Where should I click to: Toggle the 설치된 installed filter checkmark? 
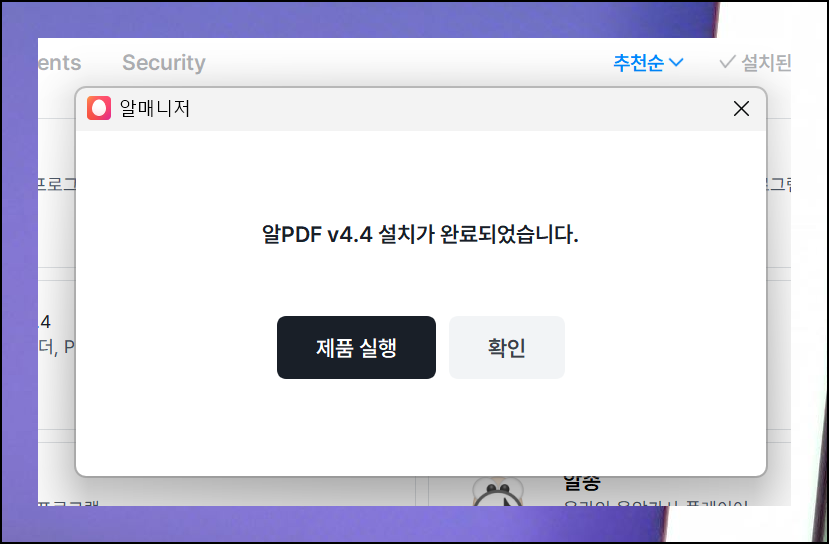click(755, 63)
